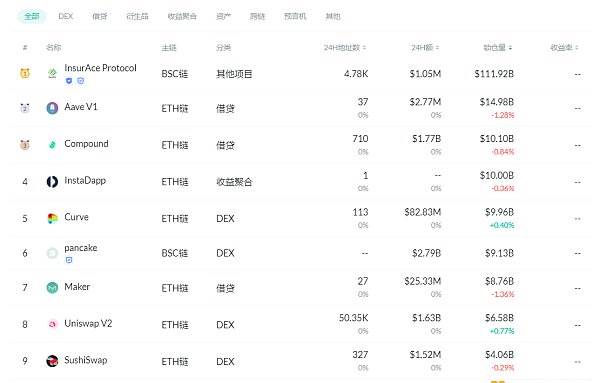Click the Uniswap V2 logo icon
Screen dimensions: 600x383
52,324
